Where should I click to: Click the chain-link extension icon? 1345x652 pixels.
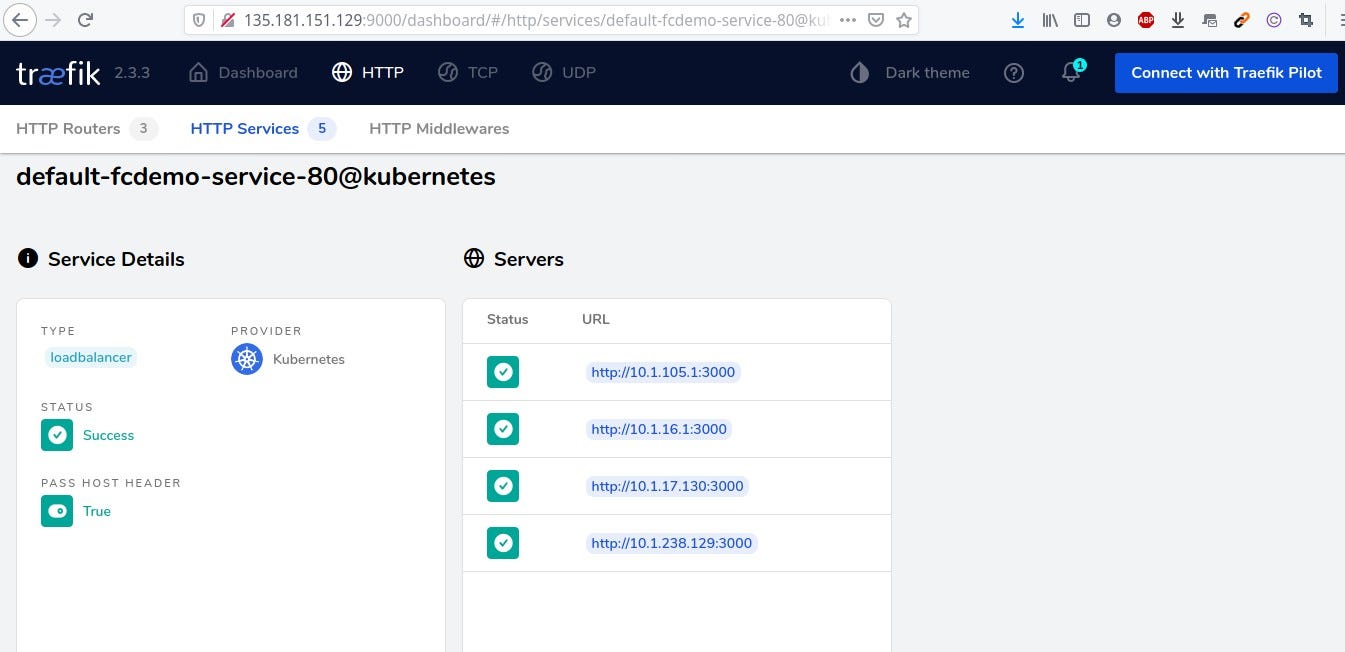click(1241, 19)
